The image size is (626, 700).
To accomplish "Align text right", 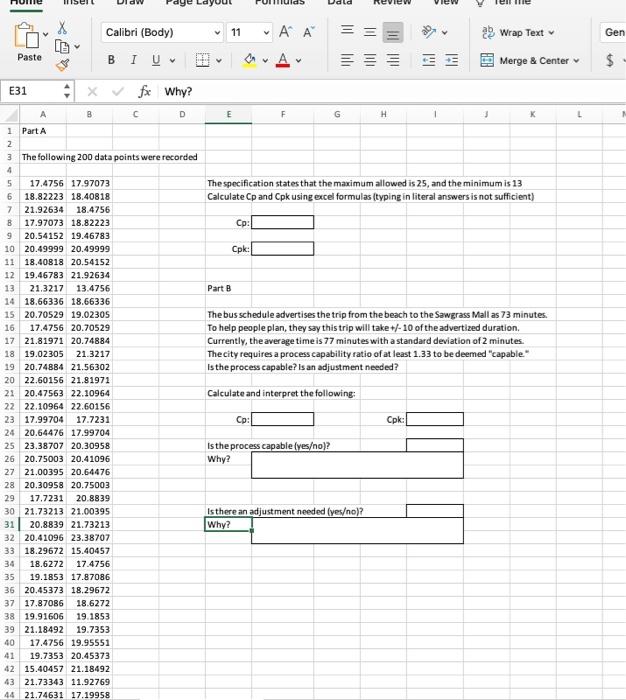I will (x=393, y=60).
